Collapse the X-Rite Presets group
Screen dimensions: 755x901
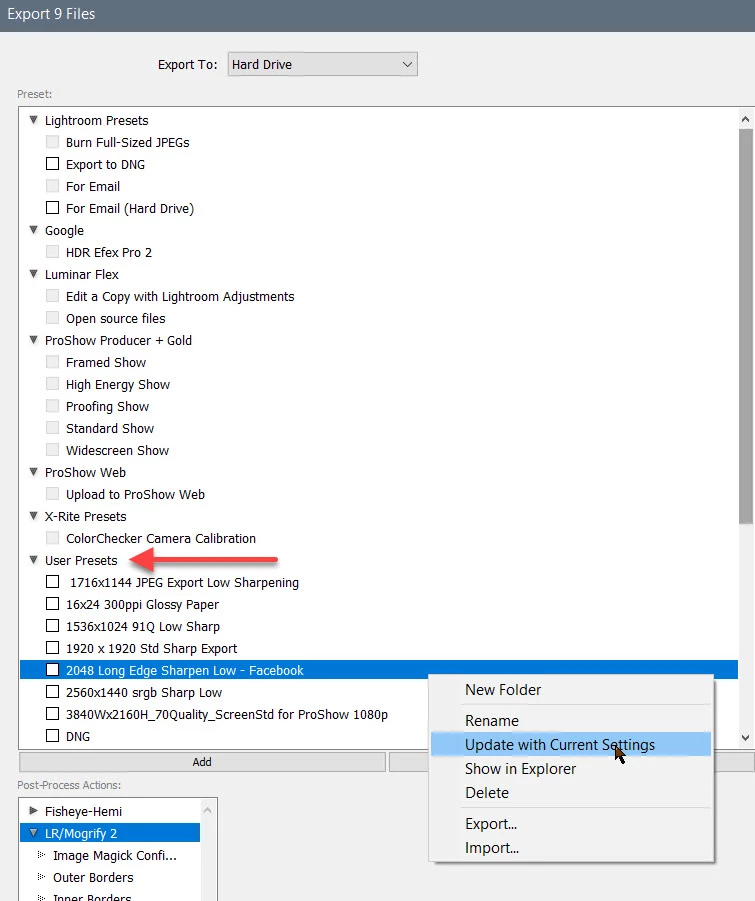tap(33, 516)
